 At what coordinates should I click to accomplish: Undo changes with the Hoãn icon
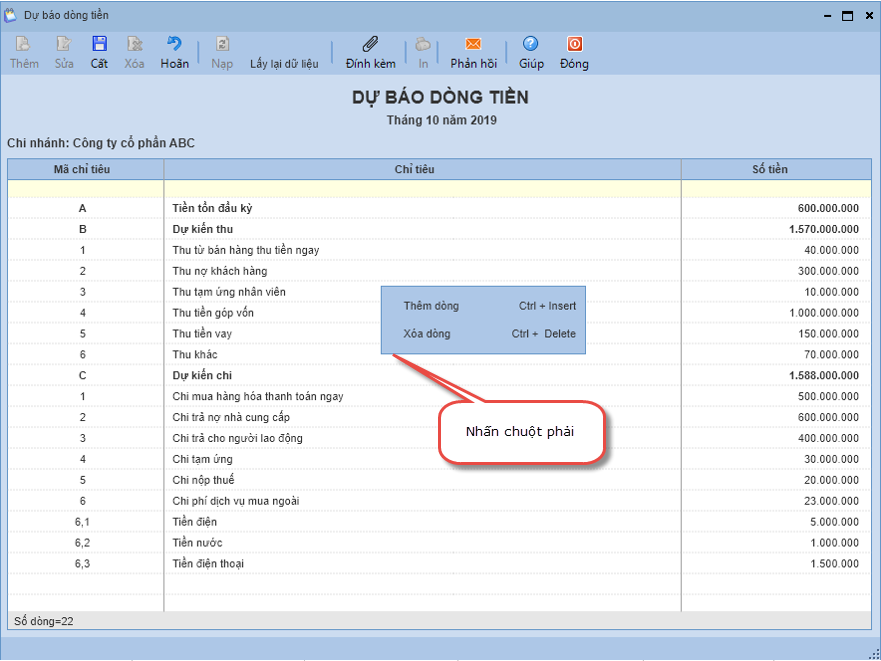[x=174, y=45]
